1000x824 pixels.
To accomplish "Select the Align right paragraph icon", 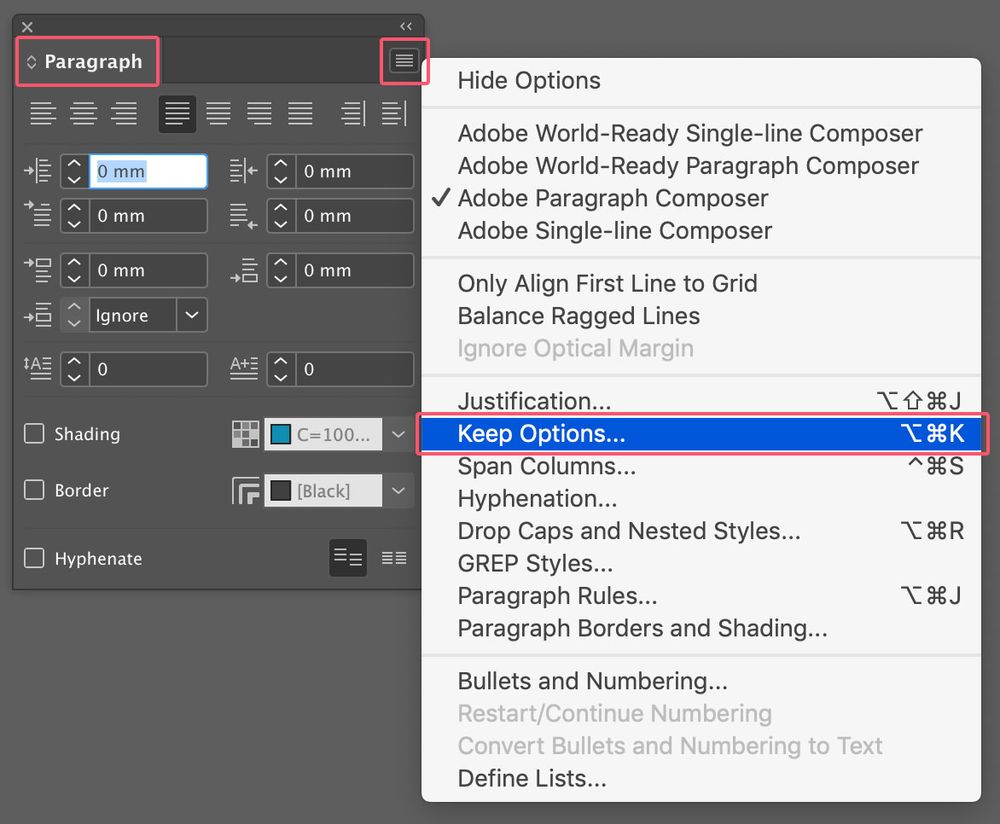I will click(124, 114).
